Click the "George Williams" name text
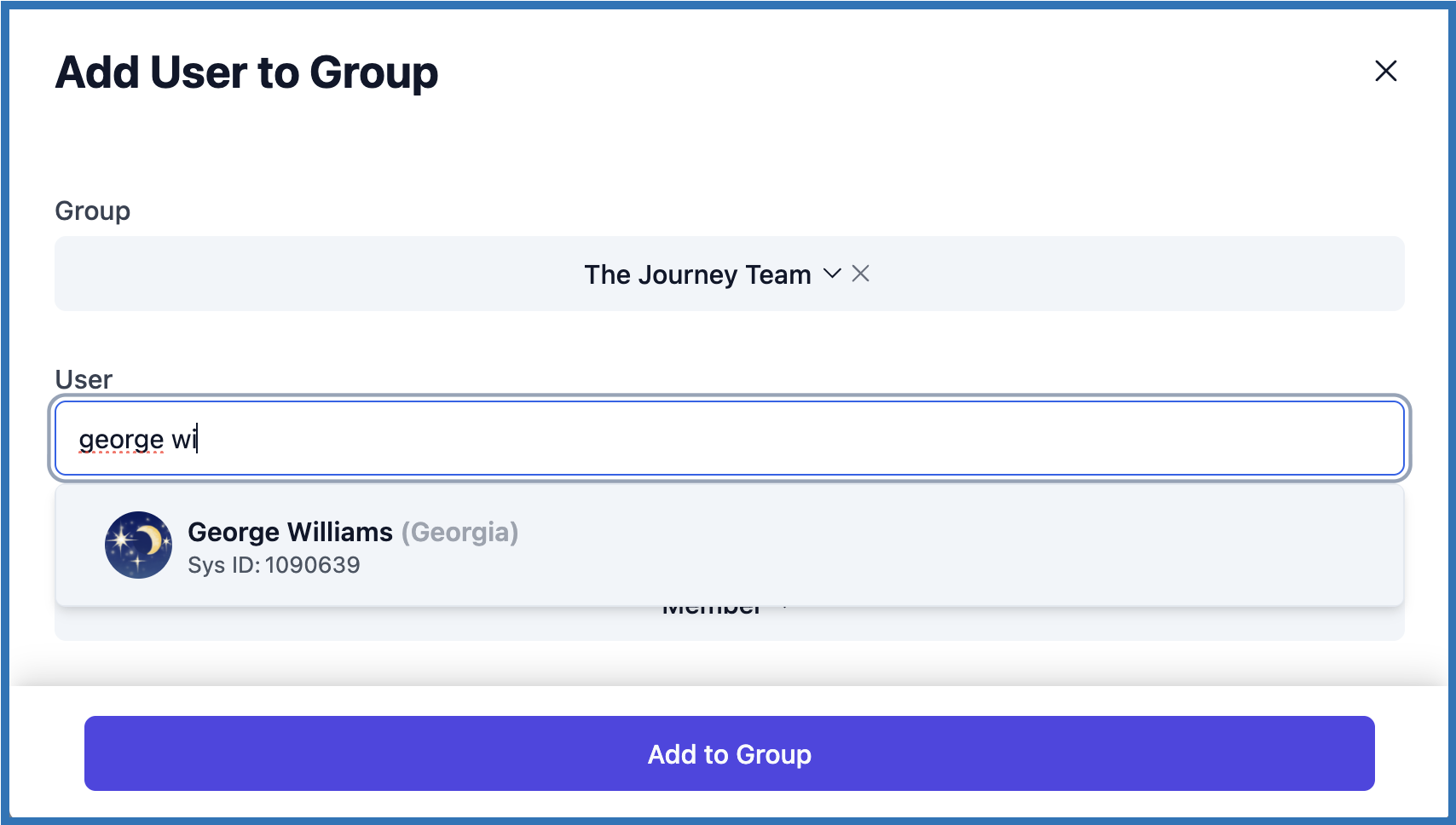This screenshot has width=1456, height=825. tap(290, 532)
